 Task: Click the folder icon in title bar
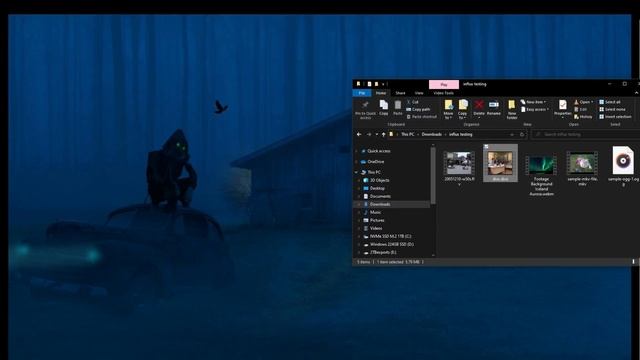tap(358, 84)
